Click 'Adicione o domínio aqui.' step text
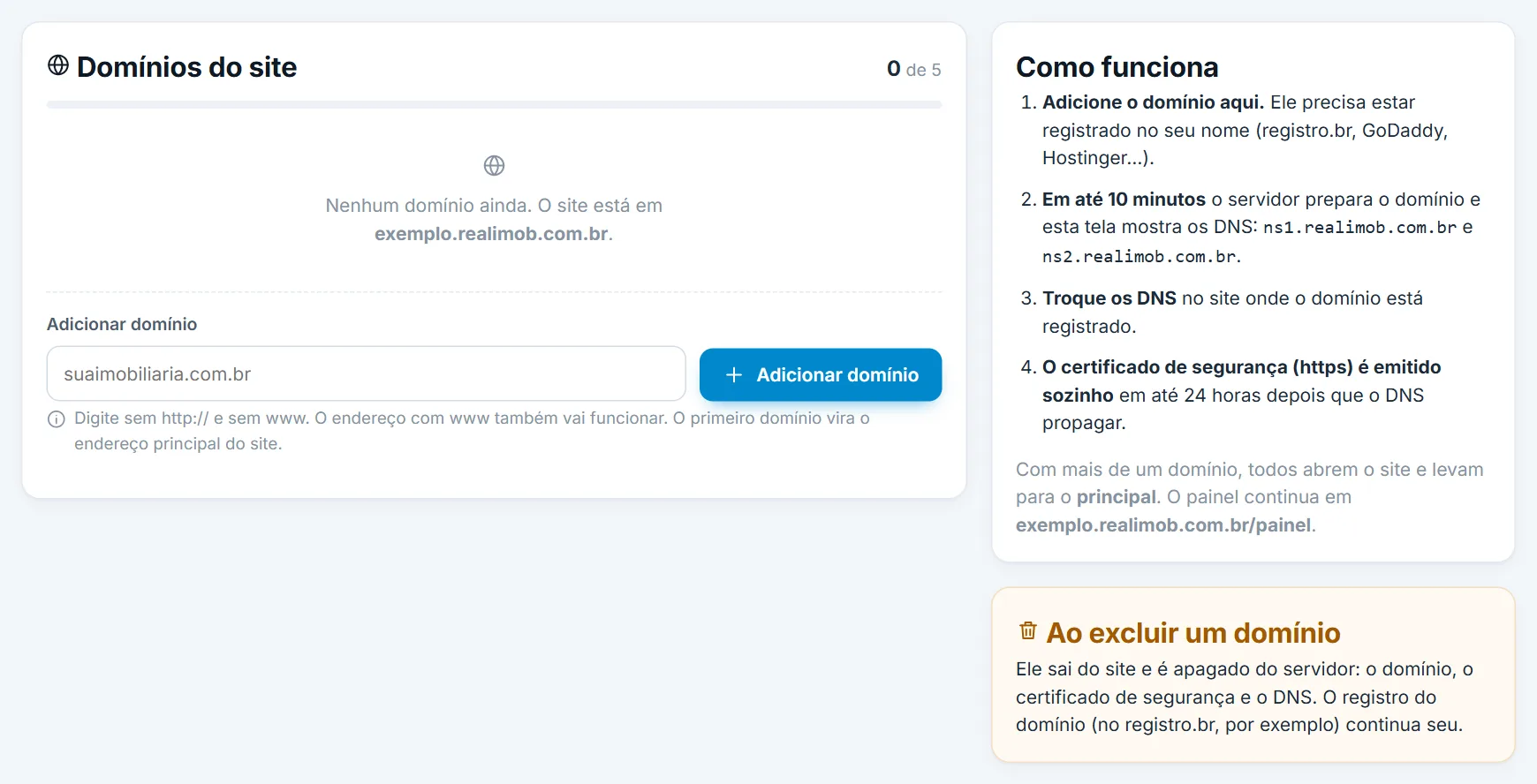The height and width of the screenshot is (784, 1537). click(x=1153, y=102)
